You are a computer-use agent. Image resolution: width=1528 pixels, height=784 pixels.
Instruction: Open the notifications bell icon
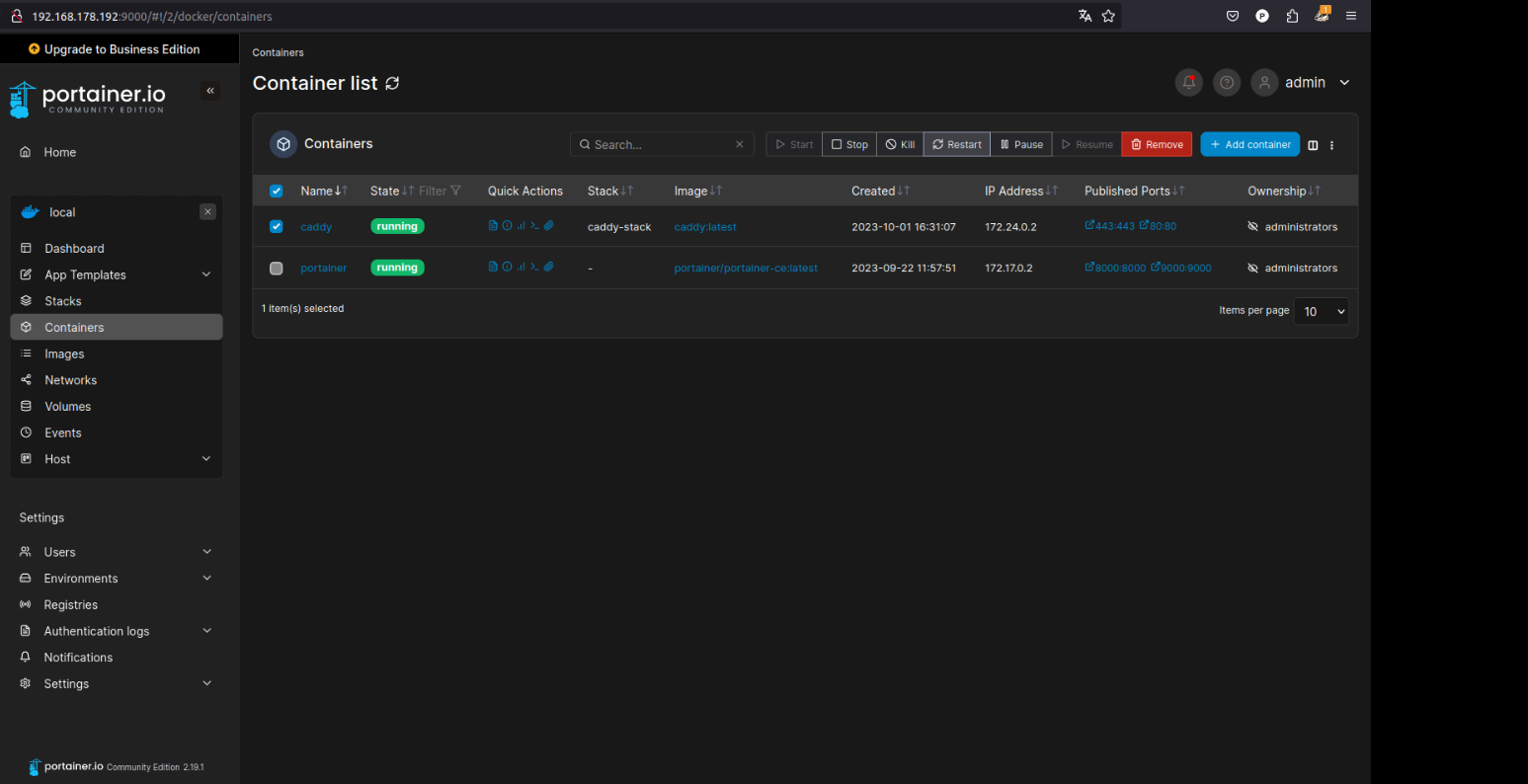click(x=1189, y=83)
